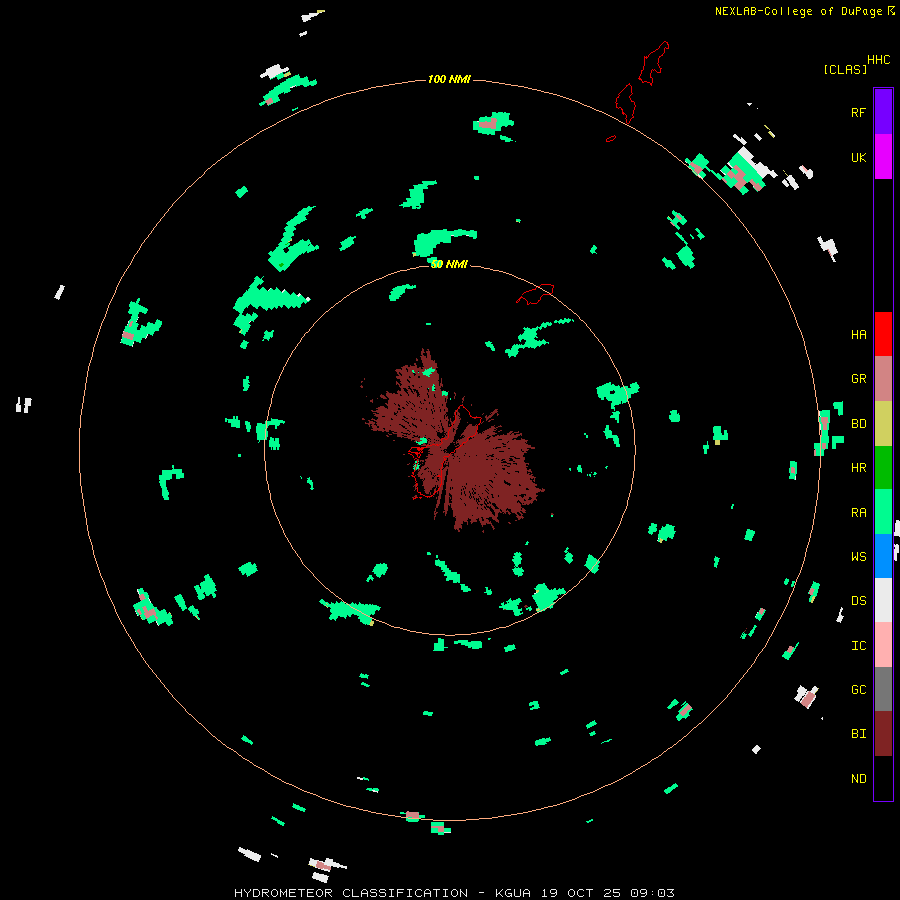Click the UK magenta legend swatch

883,157
